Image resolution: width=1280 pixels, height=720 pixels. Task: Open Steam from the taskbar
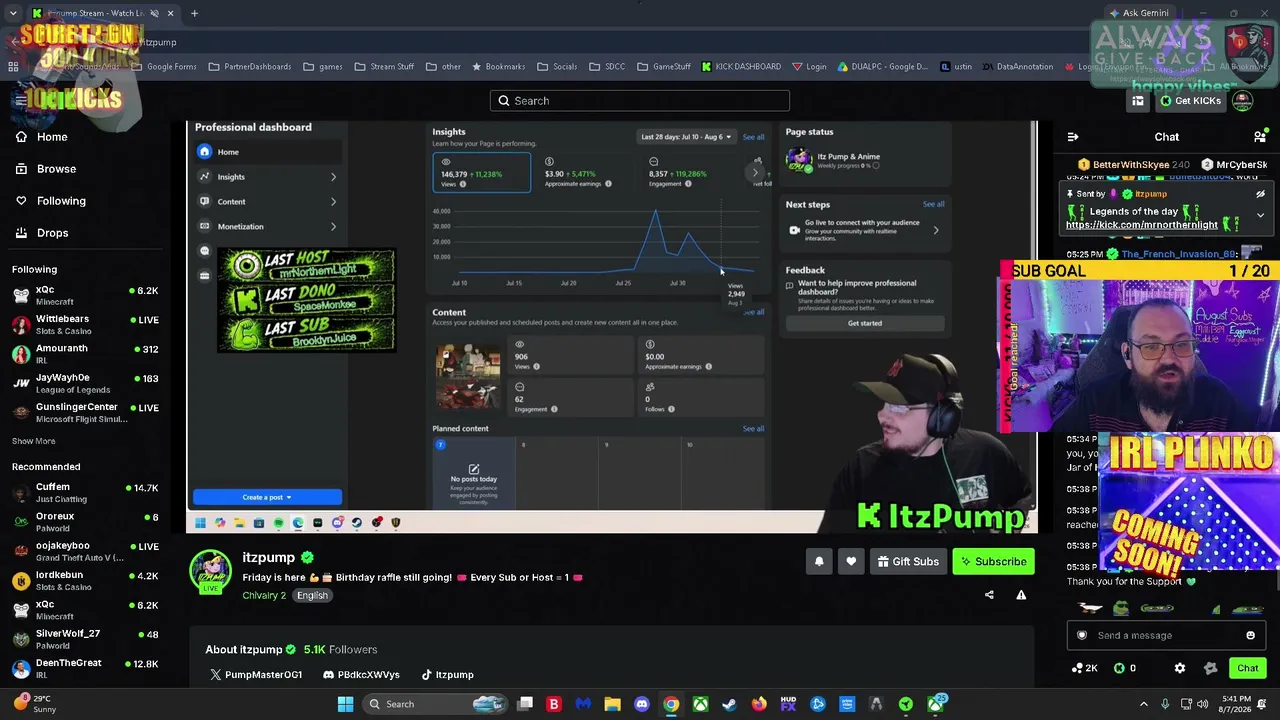click(730, 704)
